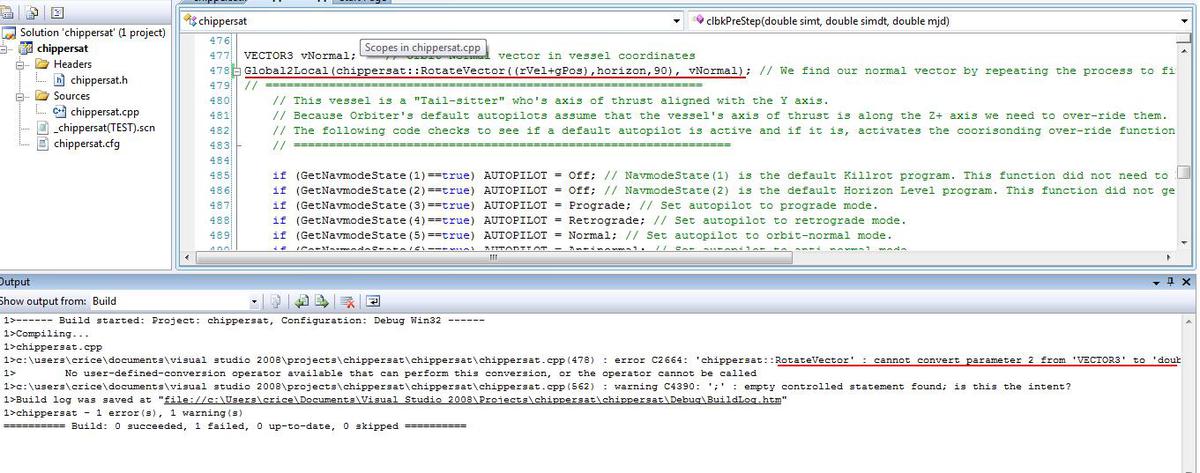
Task: Click the Build summary line in output
Action: pos(233,426)
